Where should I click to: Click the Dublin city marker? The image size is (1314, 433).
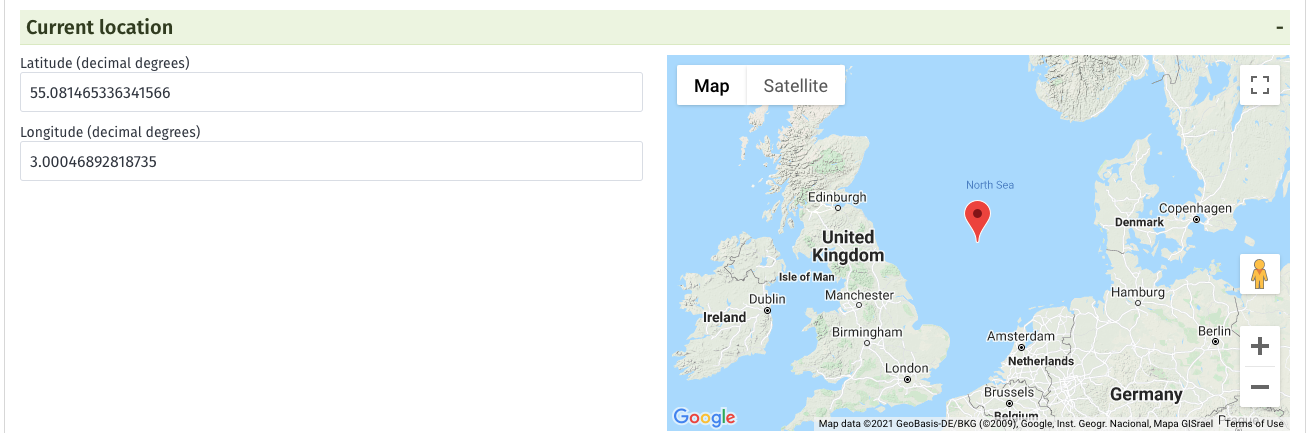point(767,310)
